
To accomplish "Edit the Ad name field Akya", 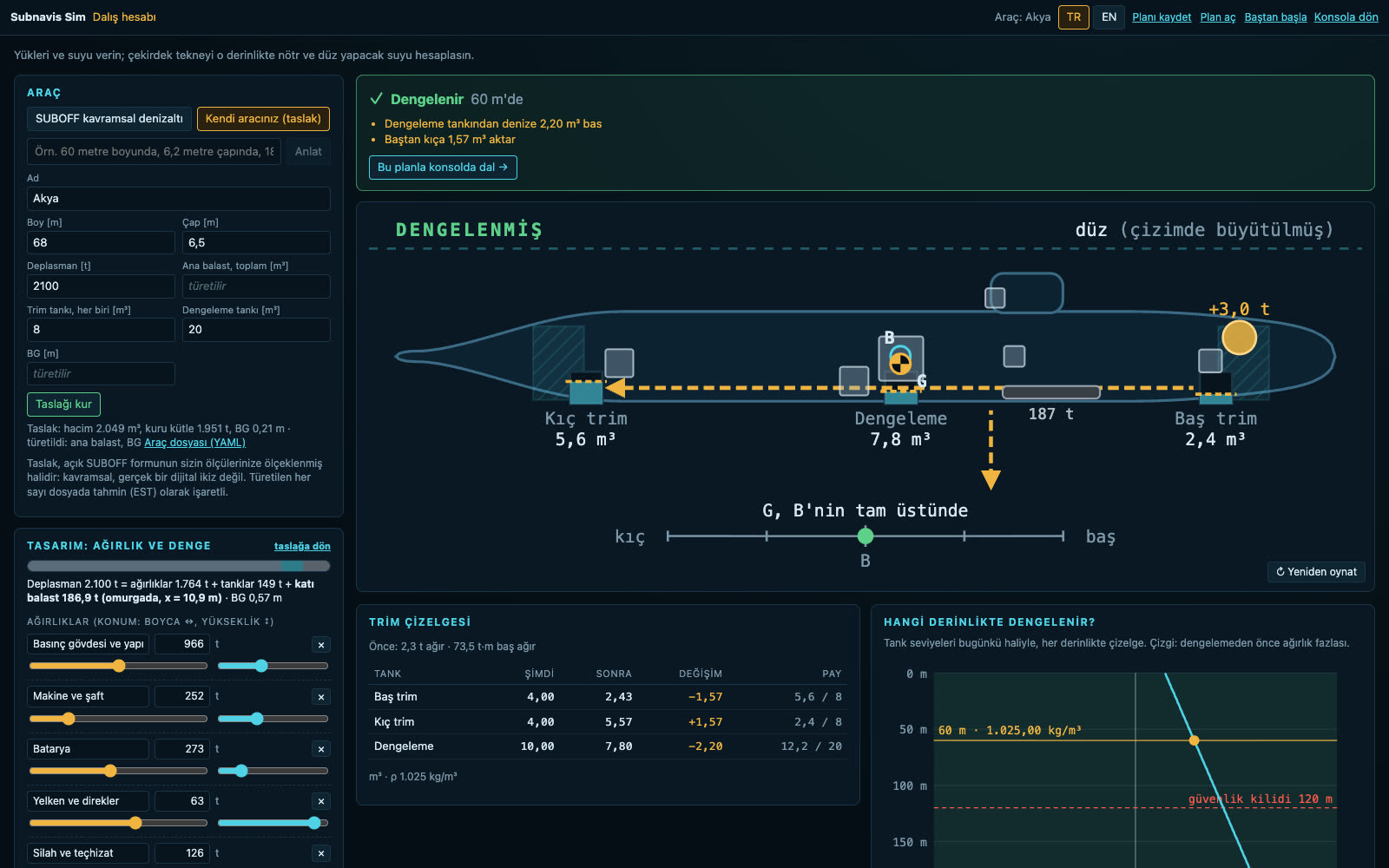I will 179,199.
